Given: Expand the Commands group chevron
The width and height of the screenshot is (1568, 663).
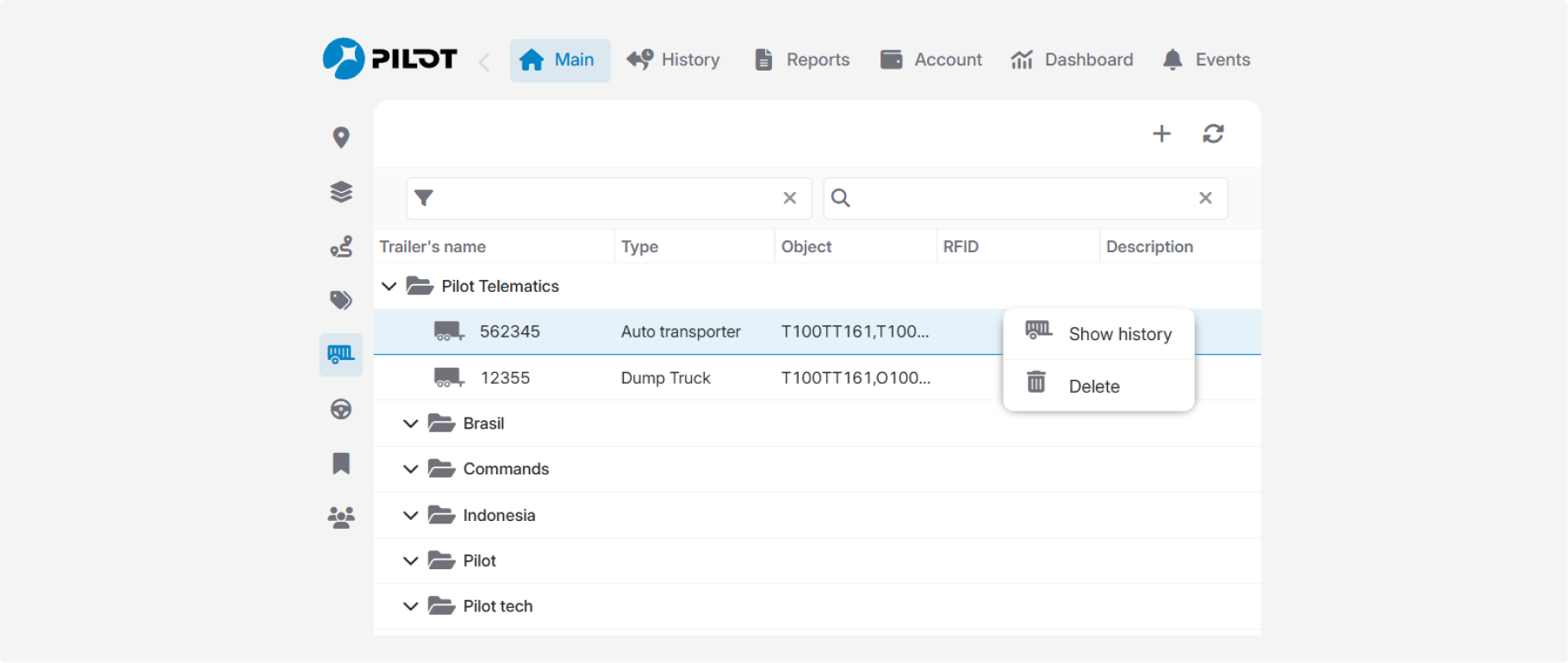Looking at the screenshot, I should point(411,469).
